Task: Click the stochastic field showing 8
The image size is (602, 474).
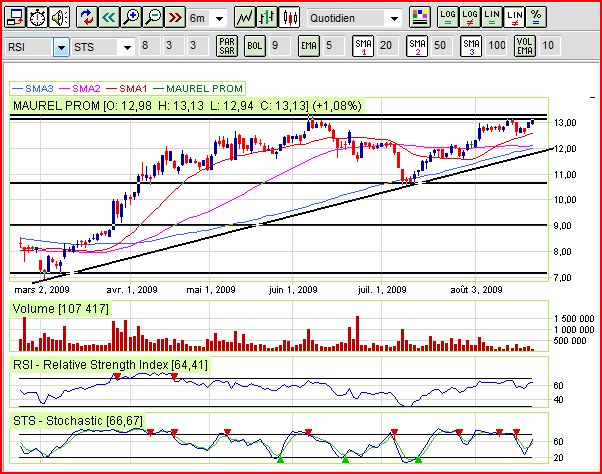Action: (149, 46)
